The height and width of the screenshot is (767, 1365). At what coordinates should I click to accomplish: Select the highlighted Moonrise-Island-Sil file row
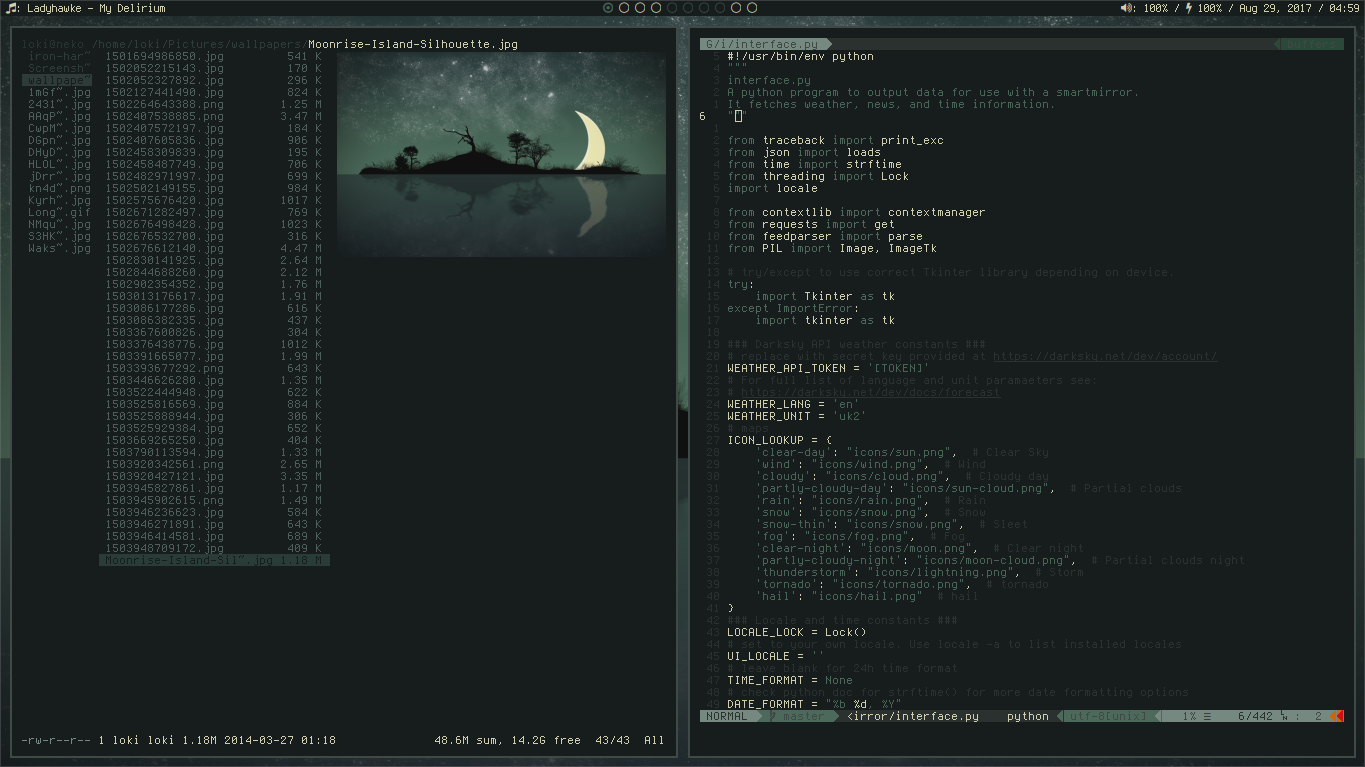(214, 560)
